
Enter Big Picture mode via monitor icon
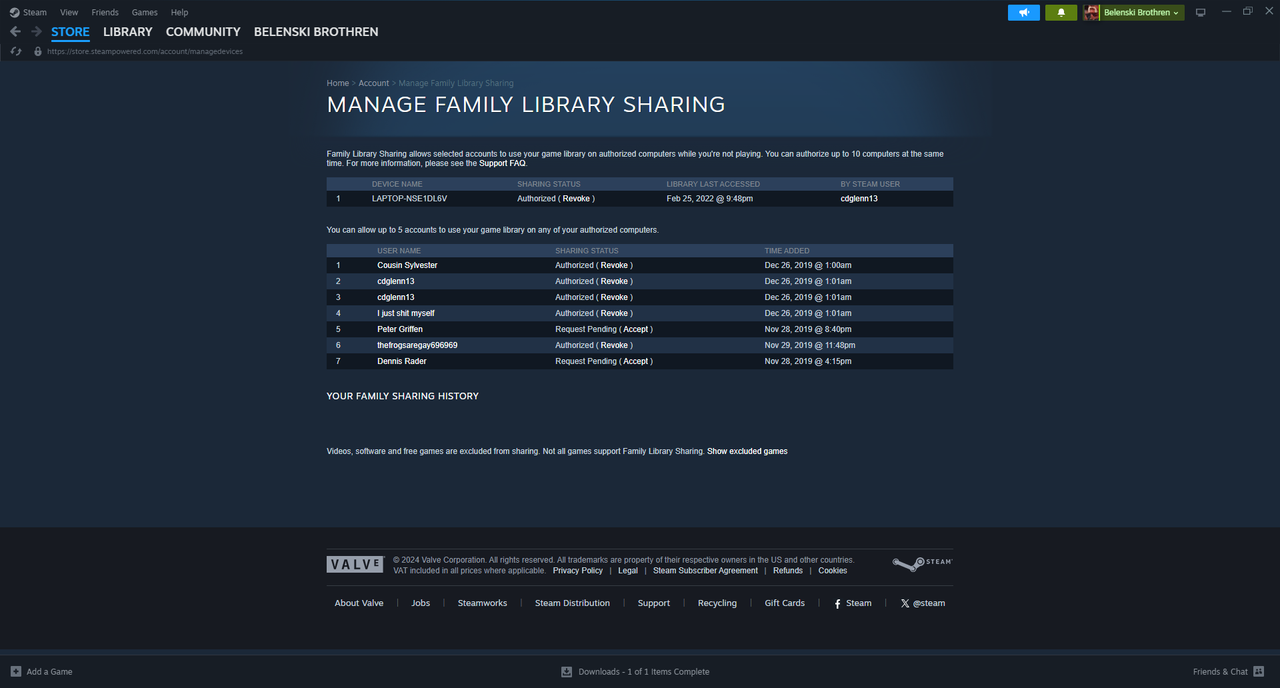tap(1201, 12)
